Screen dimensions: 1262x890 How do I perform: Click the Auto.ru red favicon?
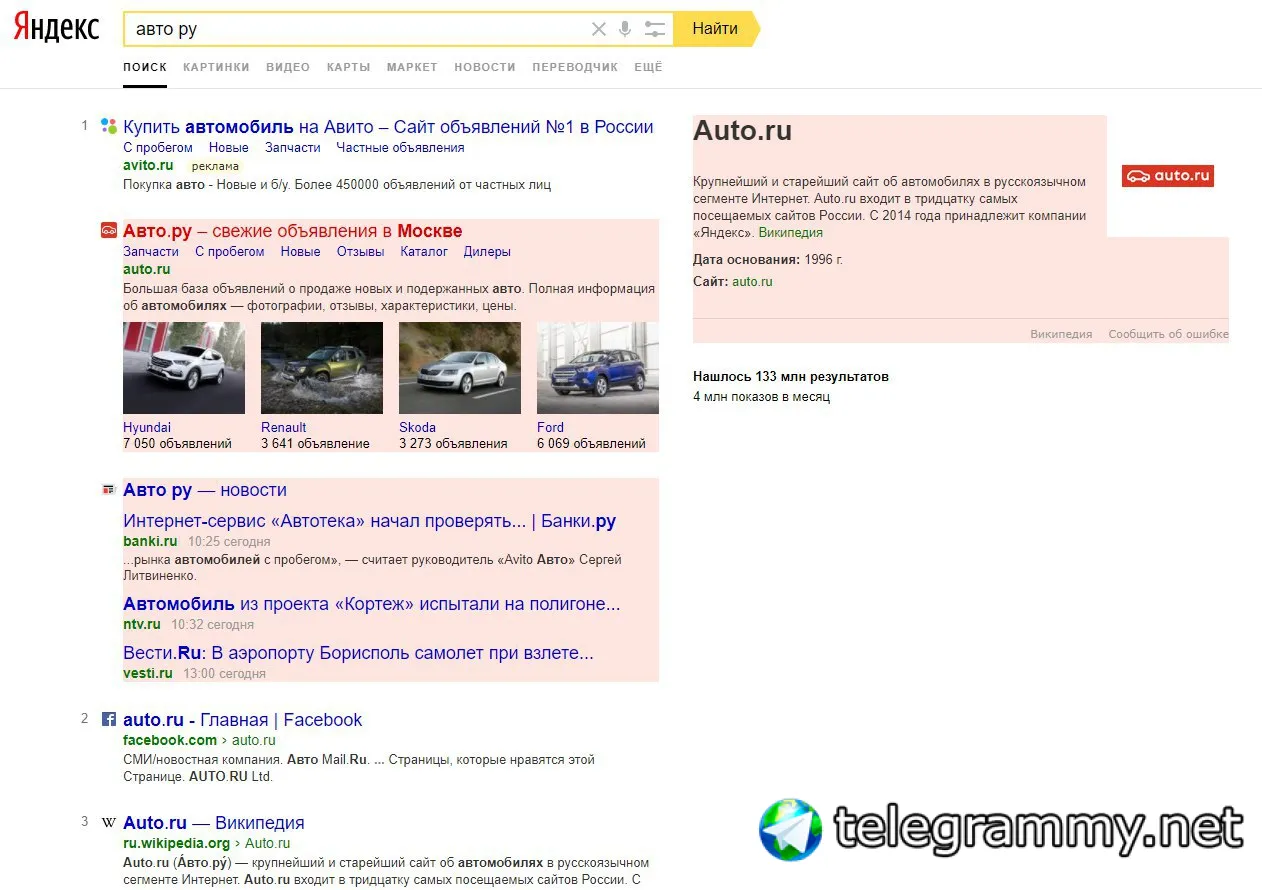pyautogui.click(x=109, y=231)
